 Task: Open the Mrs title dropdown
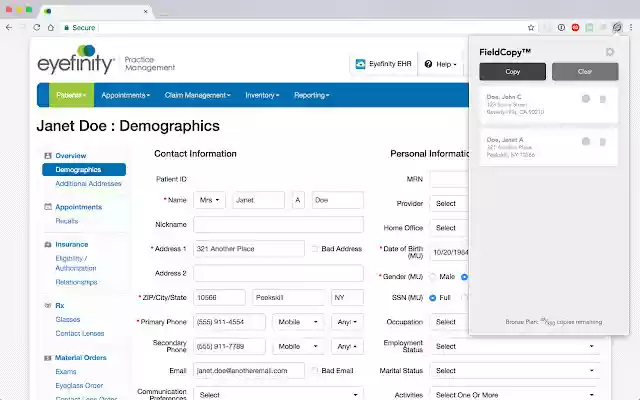[x=209, y=200]
